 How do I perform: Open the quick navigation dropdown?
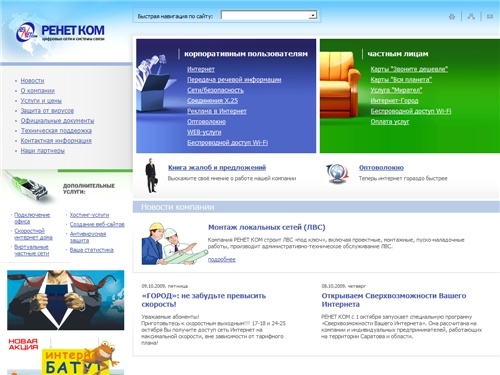click(269, 15)
